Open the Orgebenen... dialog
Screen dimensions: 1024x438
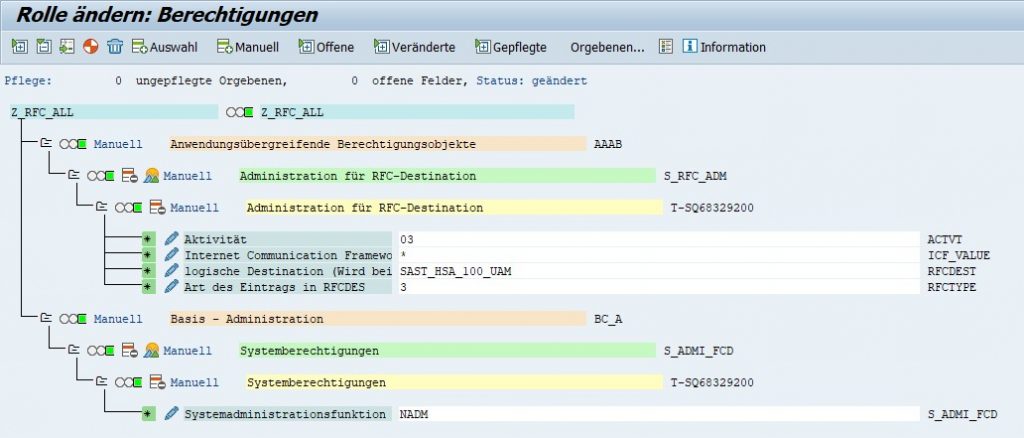pyautogui.click(x=607, y=47)
